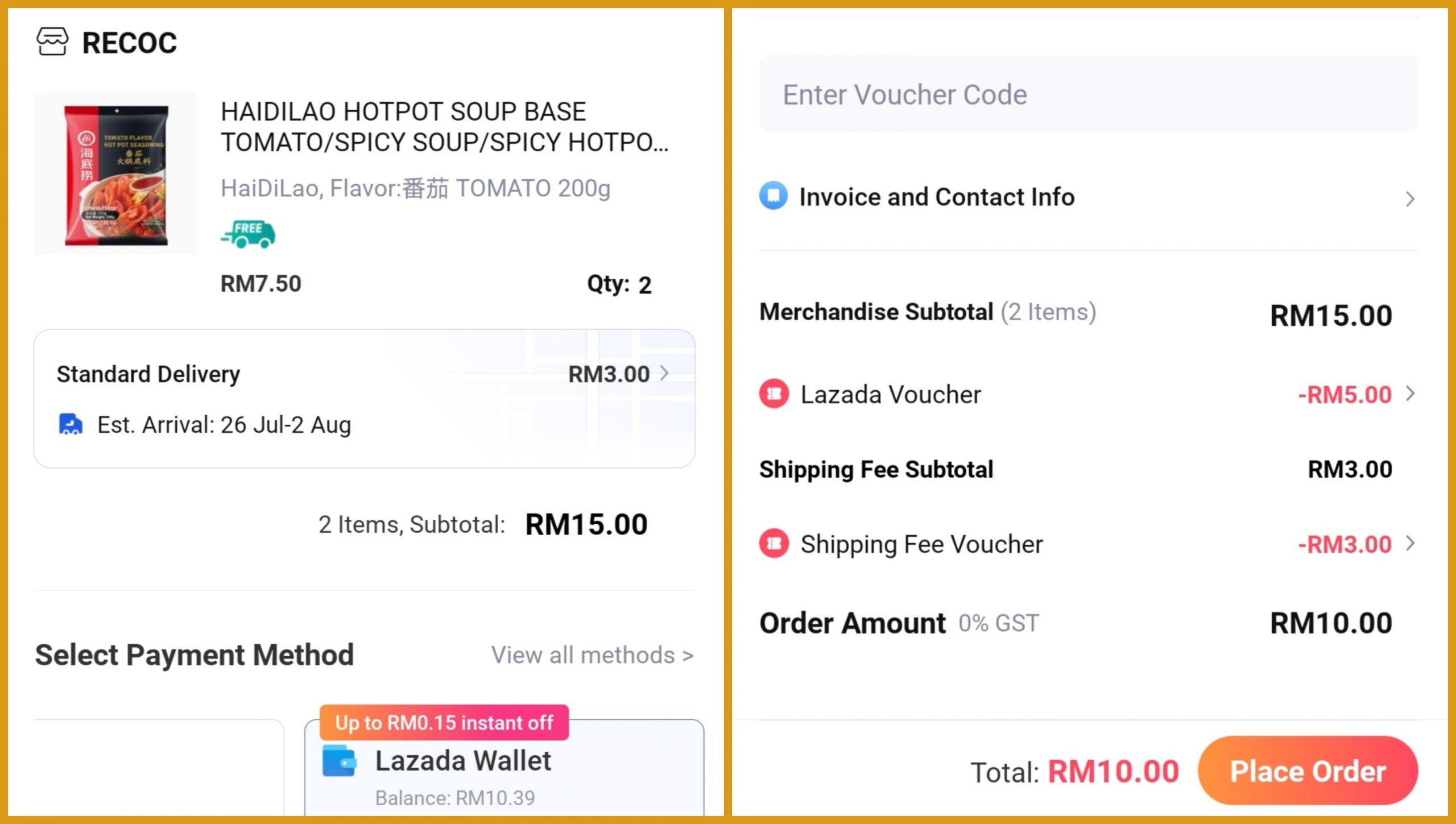Click the blue delivery truck arrival icon

71,425
